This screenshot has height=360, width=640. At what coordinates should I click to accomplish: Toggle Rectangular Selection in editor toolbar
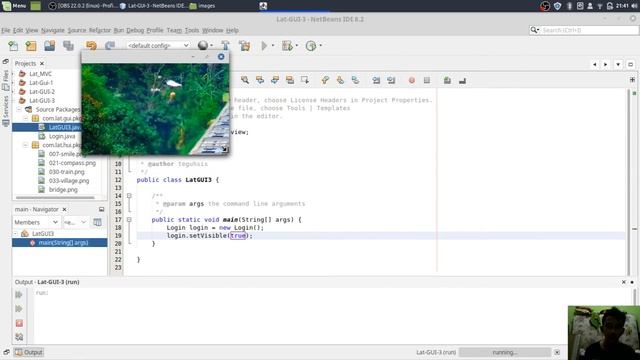pos(305,80)
